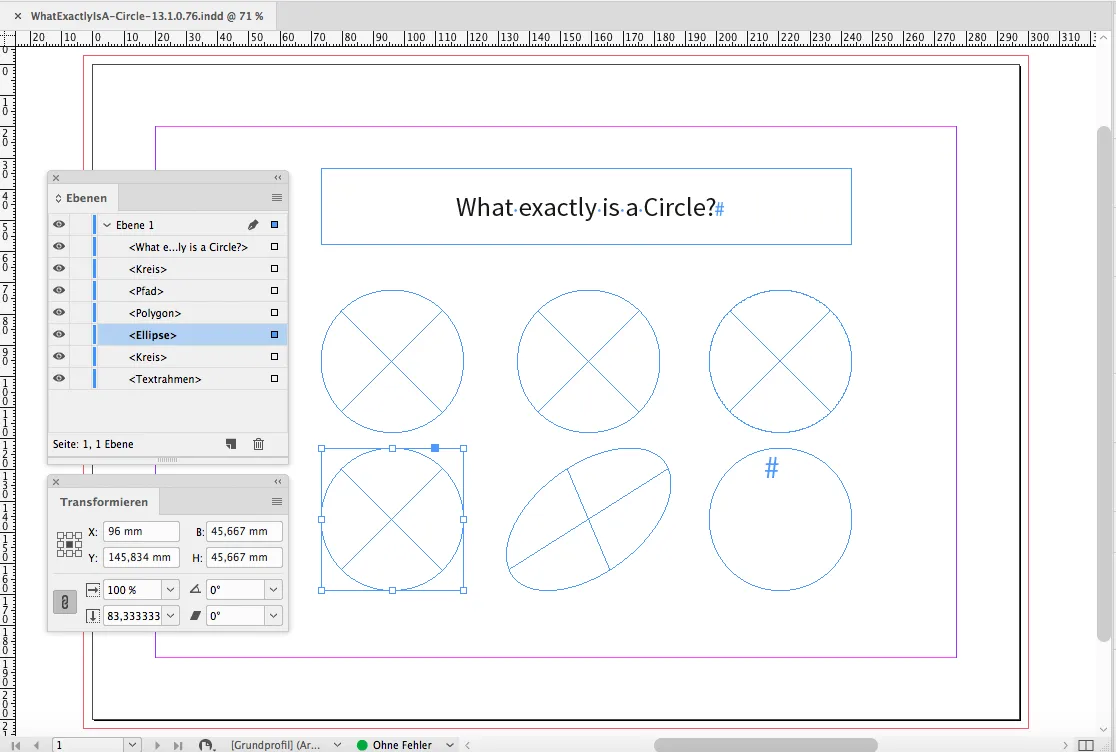Open the preflight menu icon in the status bar
The image size is (1116, 752).
[206, 745]
